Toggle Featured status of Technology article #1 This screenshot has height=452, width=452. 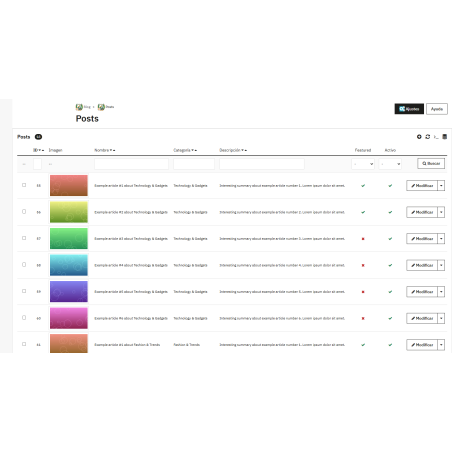(x=363, y=186)
